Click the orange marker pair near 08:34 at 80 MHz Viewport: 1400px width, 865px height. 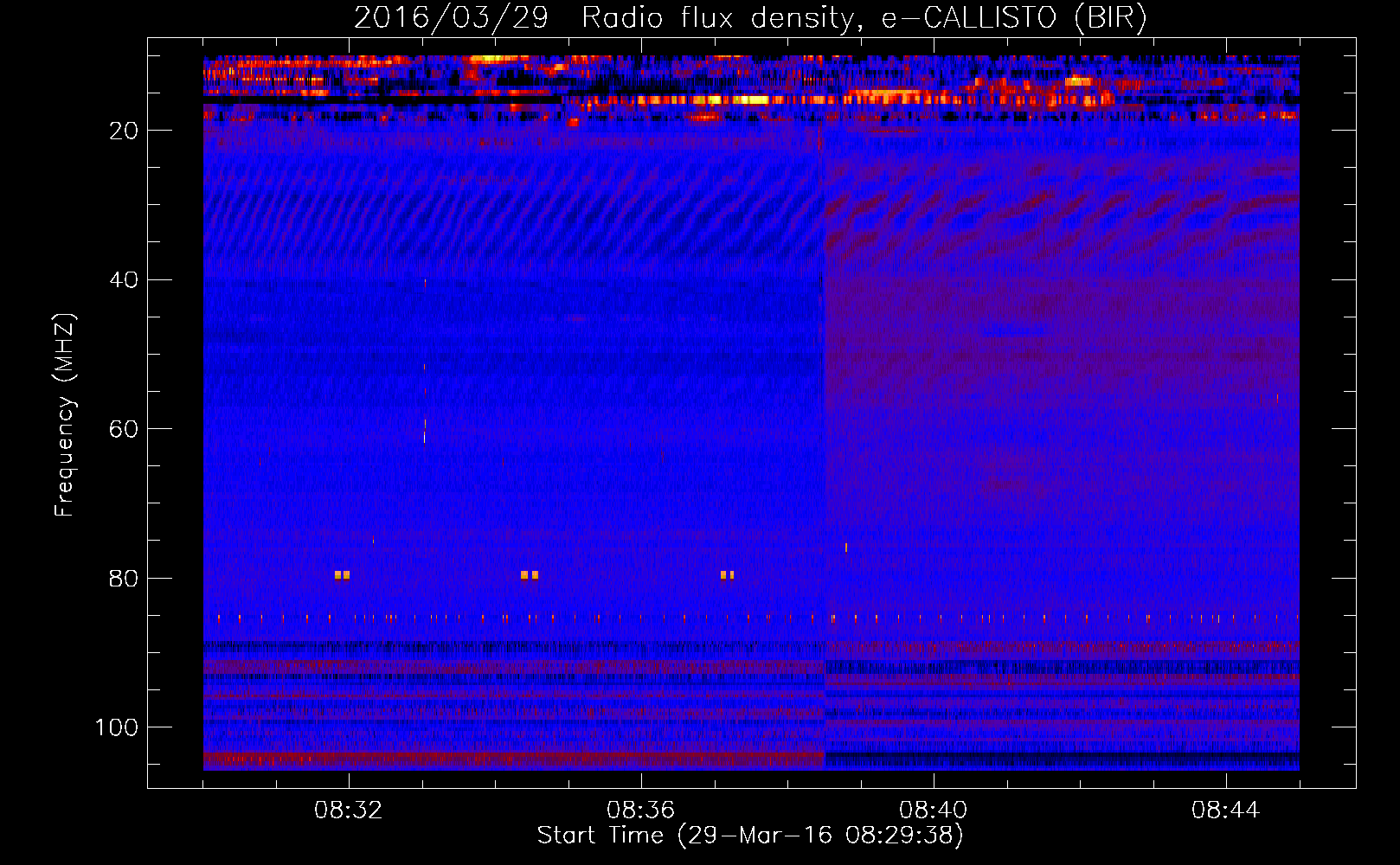click(x=530, y=574)
